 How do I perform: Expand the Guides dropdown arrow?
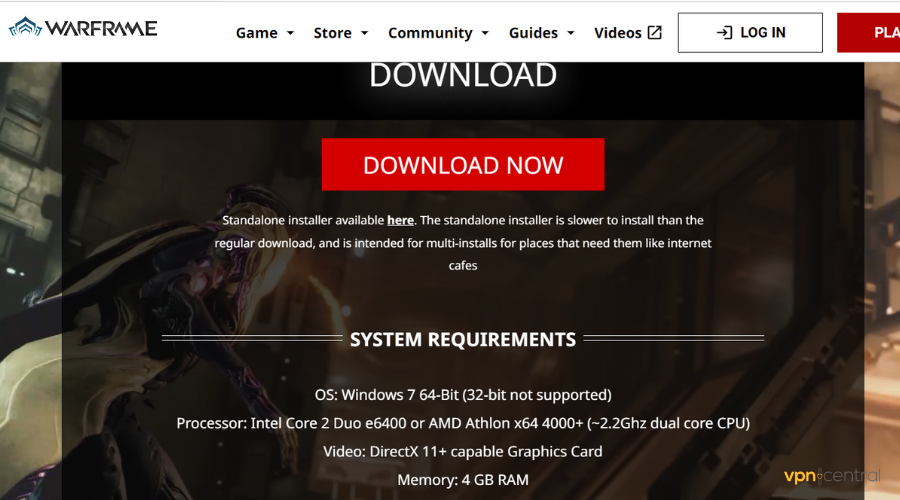coord(571,33)
